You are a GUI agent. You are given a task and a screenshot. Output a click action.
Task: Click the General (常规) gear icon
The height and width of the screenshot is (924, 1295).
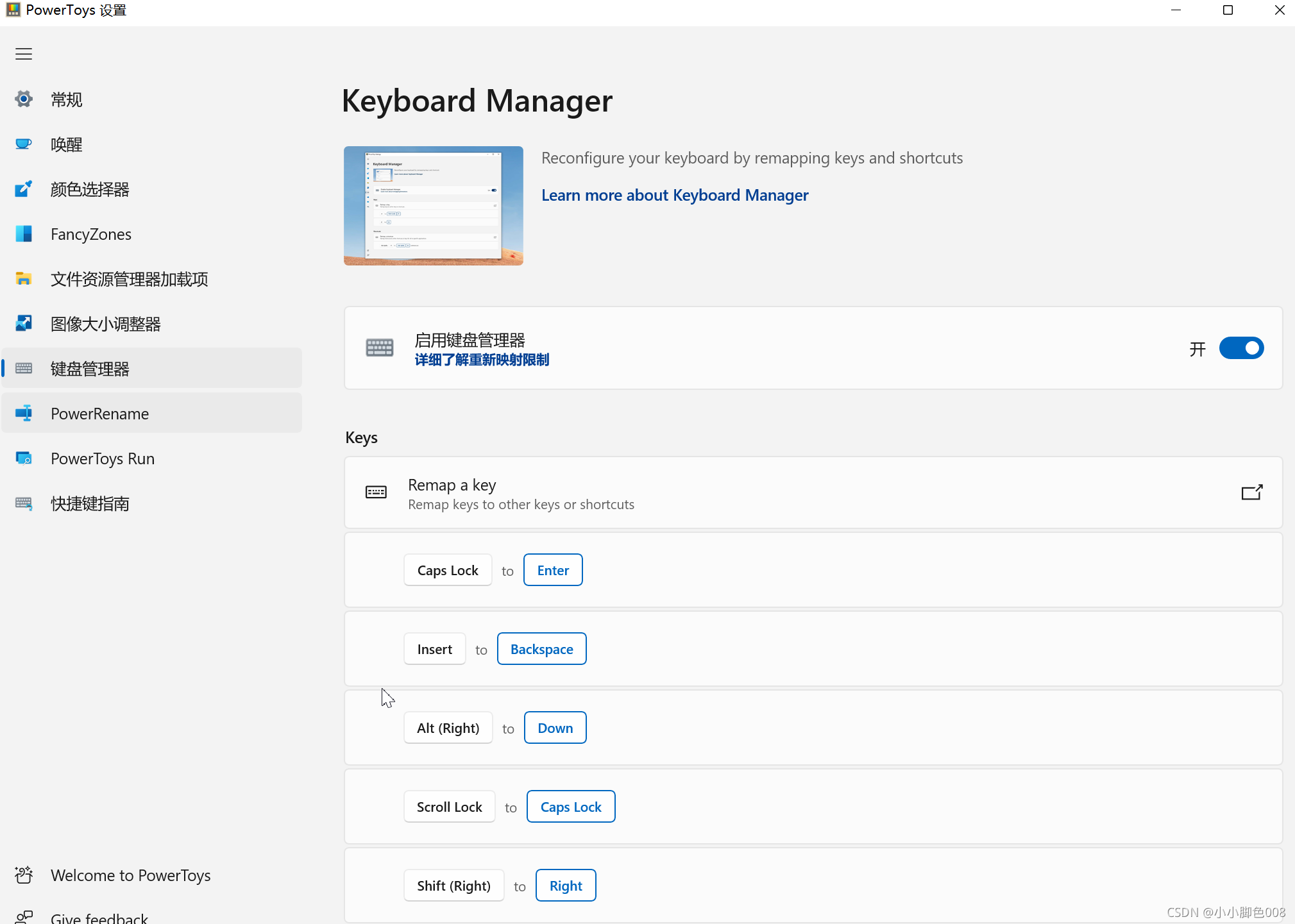coord(24,99)
